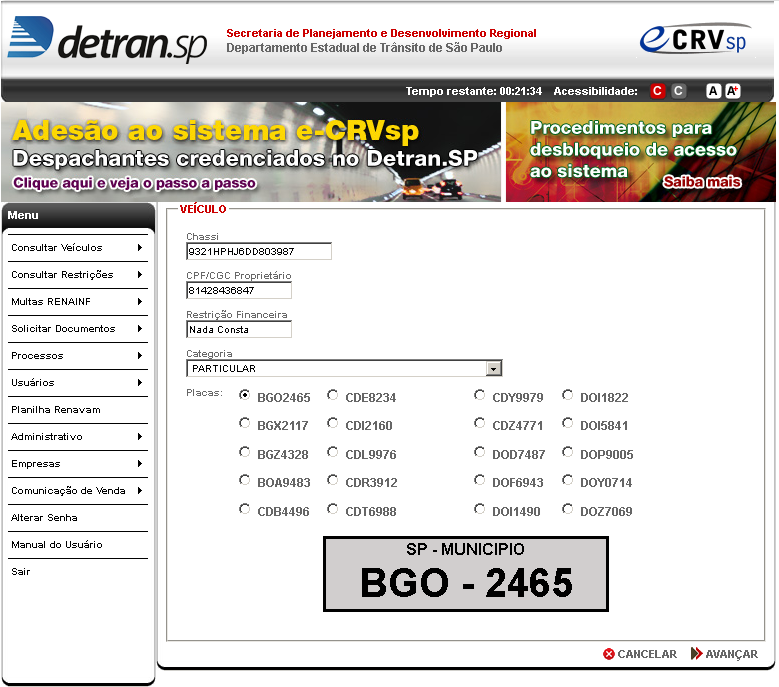Click the Tempo restante timer text
This screenshot has height=687, width=779.
coord(473,91)
